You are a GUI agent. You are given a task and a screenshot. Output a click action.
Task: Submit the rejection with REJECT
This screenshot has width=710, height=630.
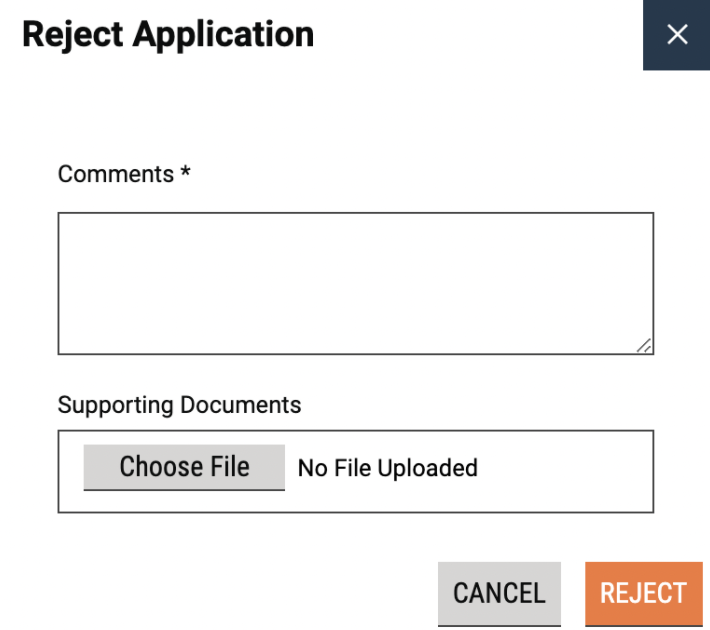click(x=643, y=593)
